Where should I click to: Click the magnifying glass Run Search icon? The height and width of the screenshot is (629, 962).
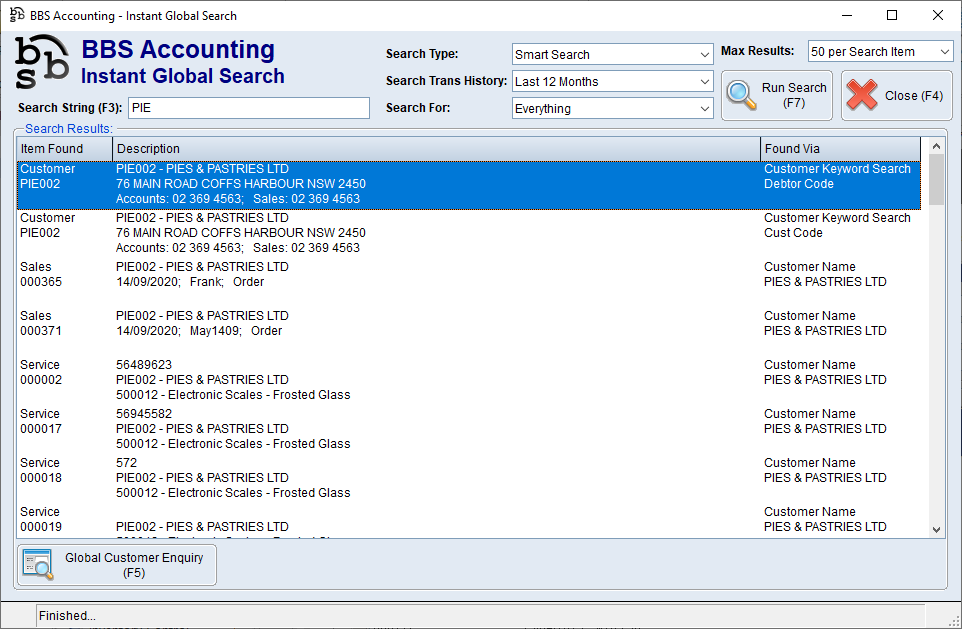tap(742, 95)
